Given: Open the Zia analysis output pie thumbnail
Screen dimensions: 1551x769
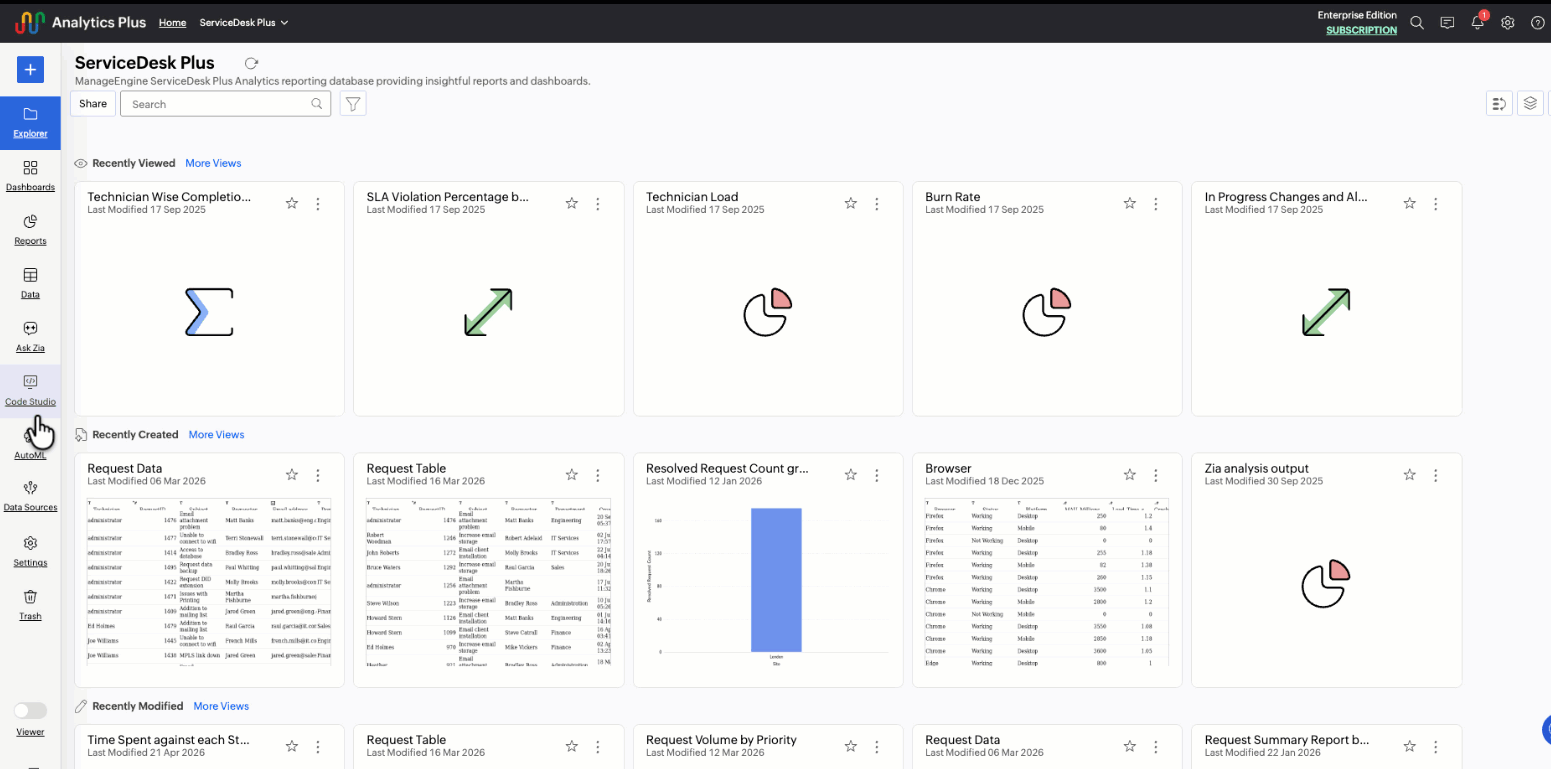Looking at the screenshot, I should coord(1326,584).
